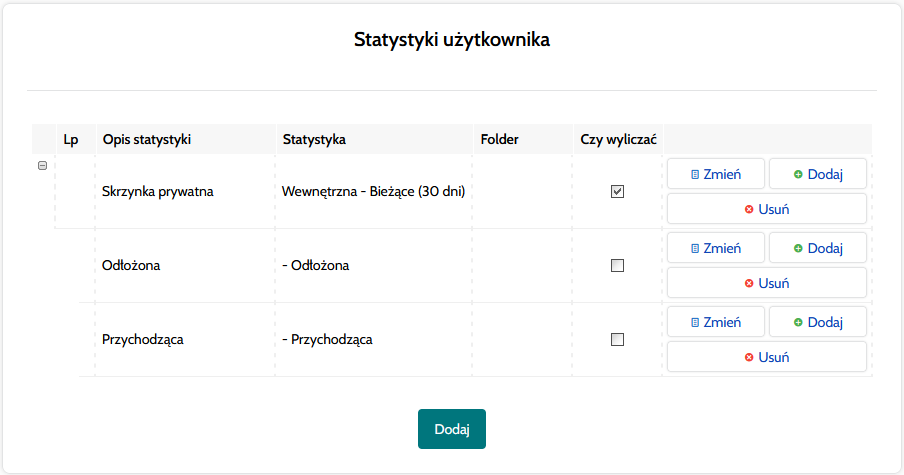
Task: Click the Zmień icon for Skrzynka prywatna
Action: 695,175
